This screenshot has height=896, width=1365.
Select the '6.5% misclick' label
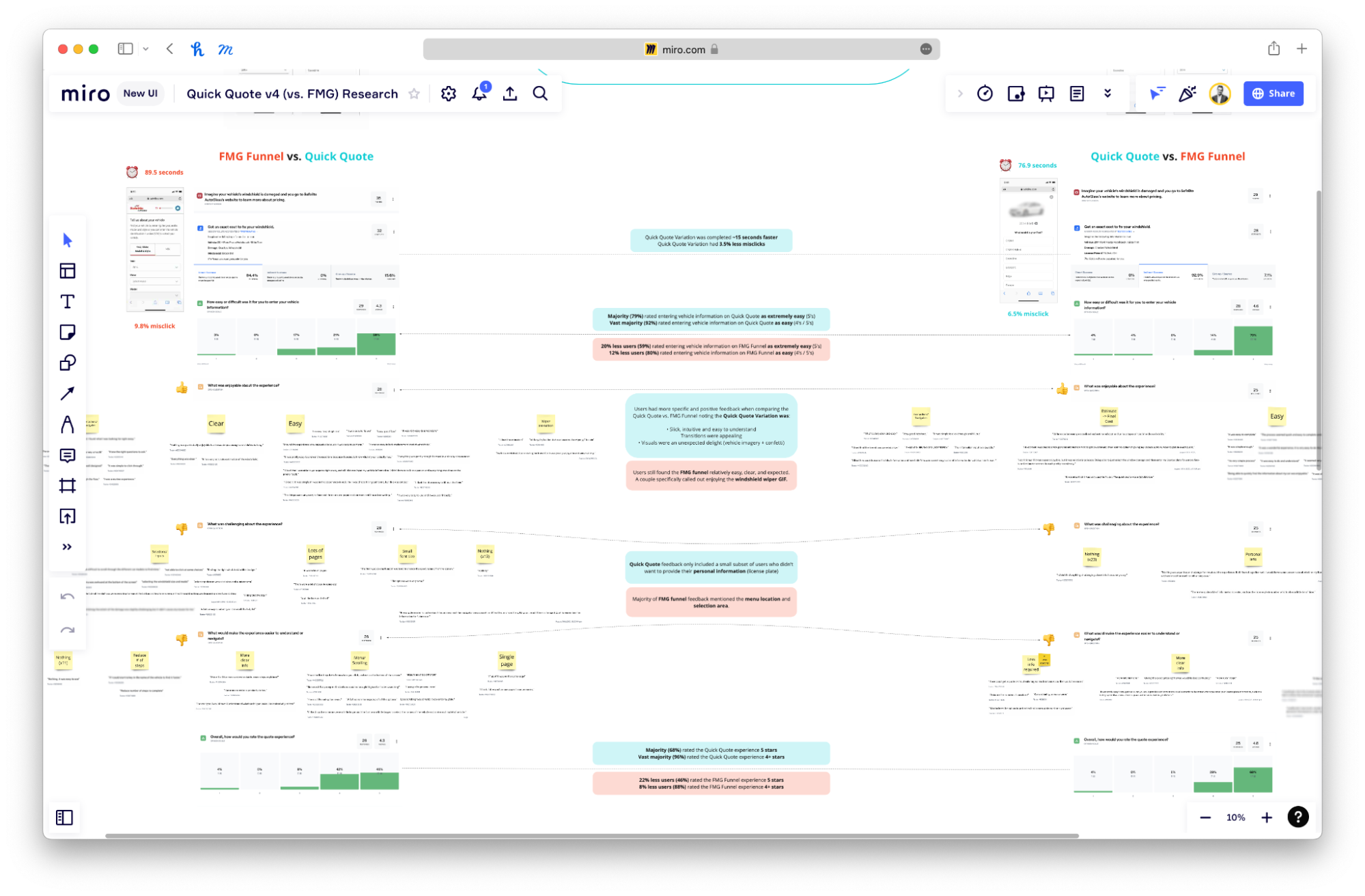(1028, 314)
